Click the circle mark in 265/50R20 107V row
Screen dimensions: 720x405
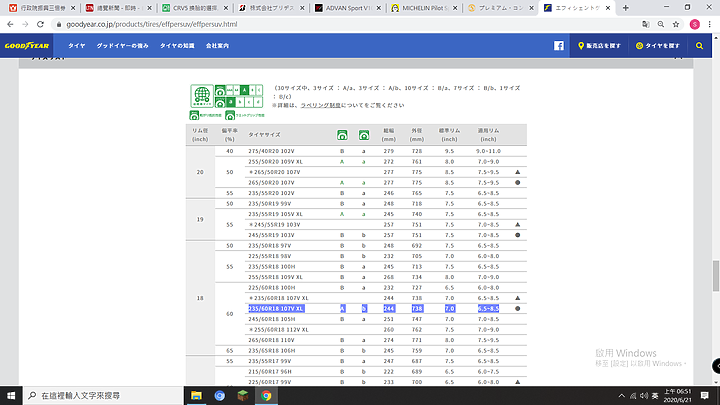pyautogui.click(x=518, y=183)
